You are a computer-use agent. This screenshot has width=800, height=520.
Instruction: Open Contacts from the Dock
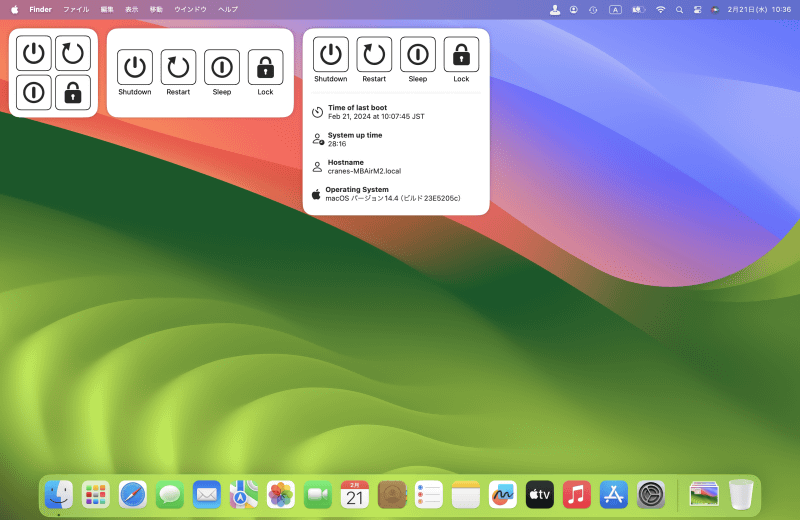[x=392, y=494]
